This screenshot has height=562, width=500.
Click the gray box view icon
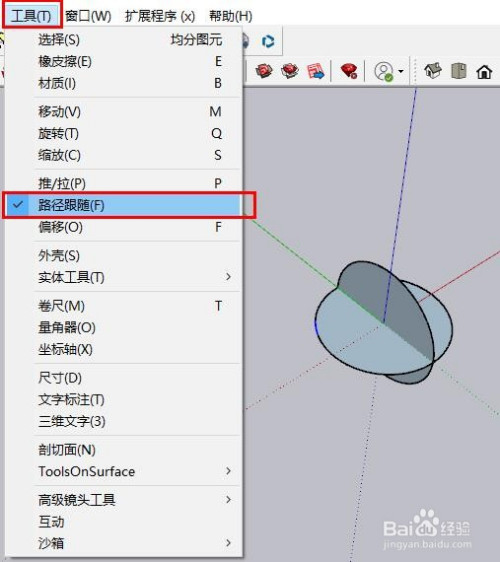click(x=459, y=71)
